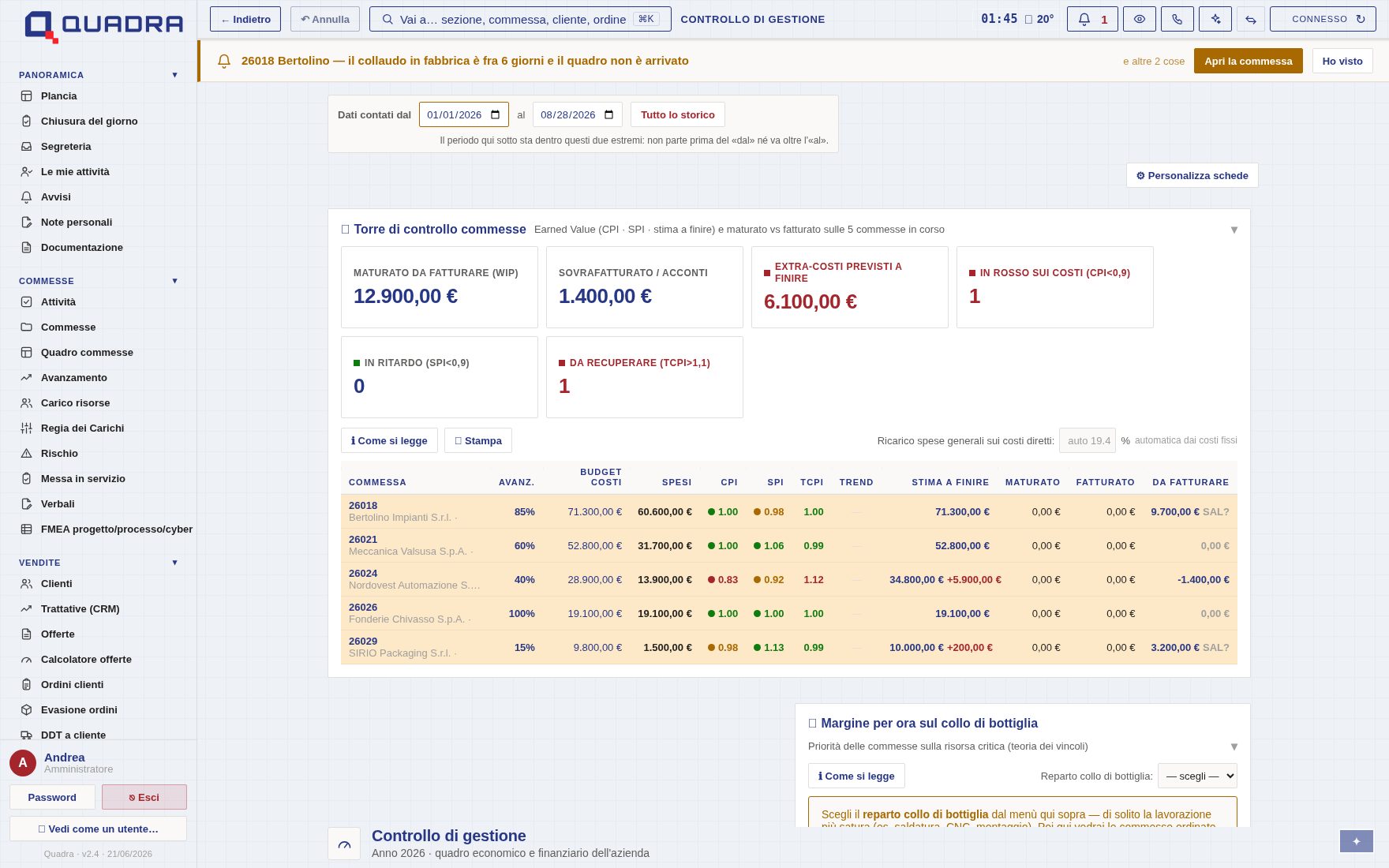Open Avvisi in sidebar
This screenshot has width=1389, height=868.
point(98,197)
